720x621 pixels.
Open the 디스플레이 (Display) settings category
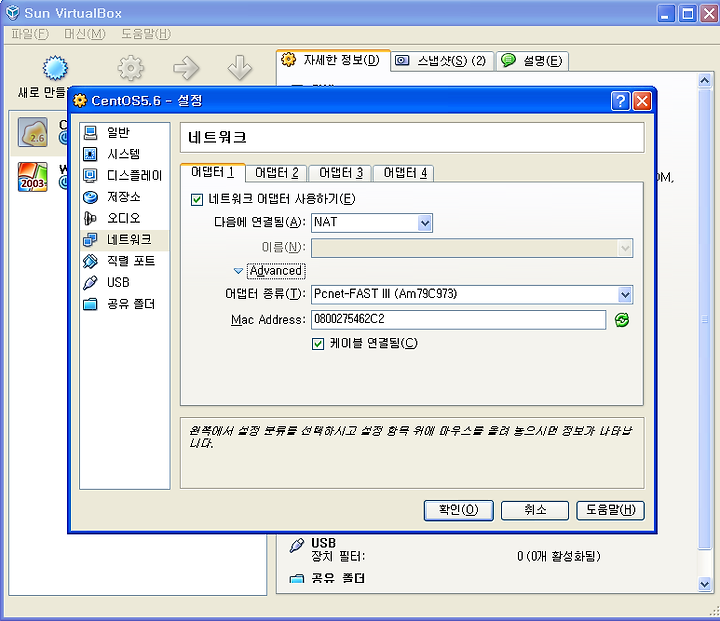[x=124, y=175]
